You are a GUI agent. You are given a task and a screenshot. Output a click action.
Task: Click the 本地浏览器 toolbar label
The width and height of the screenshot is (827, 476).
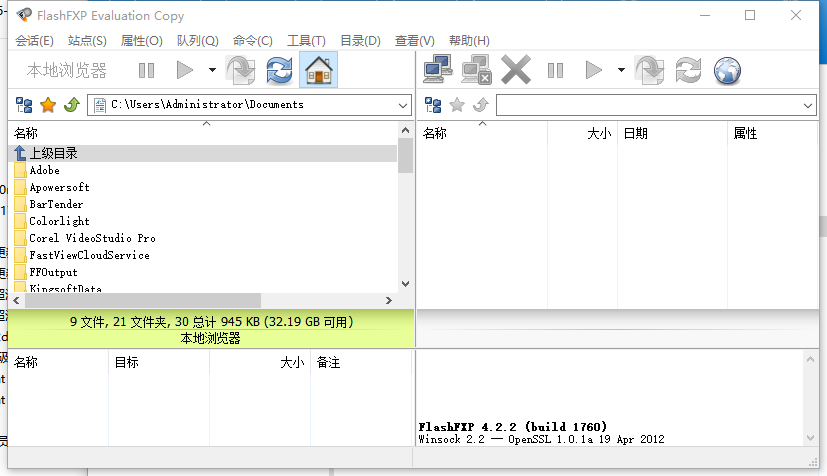pyautogui.click(x=66, y=70)
